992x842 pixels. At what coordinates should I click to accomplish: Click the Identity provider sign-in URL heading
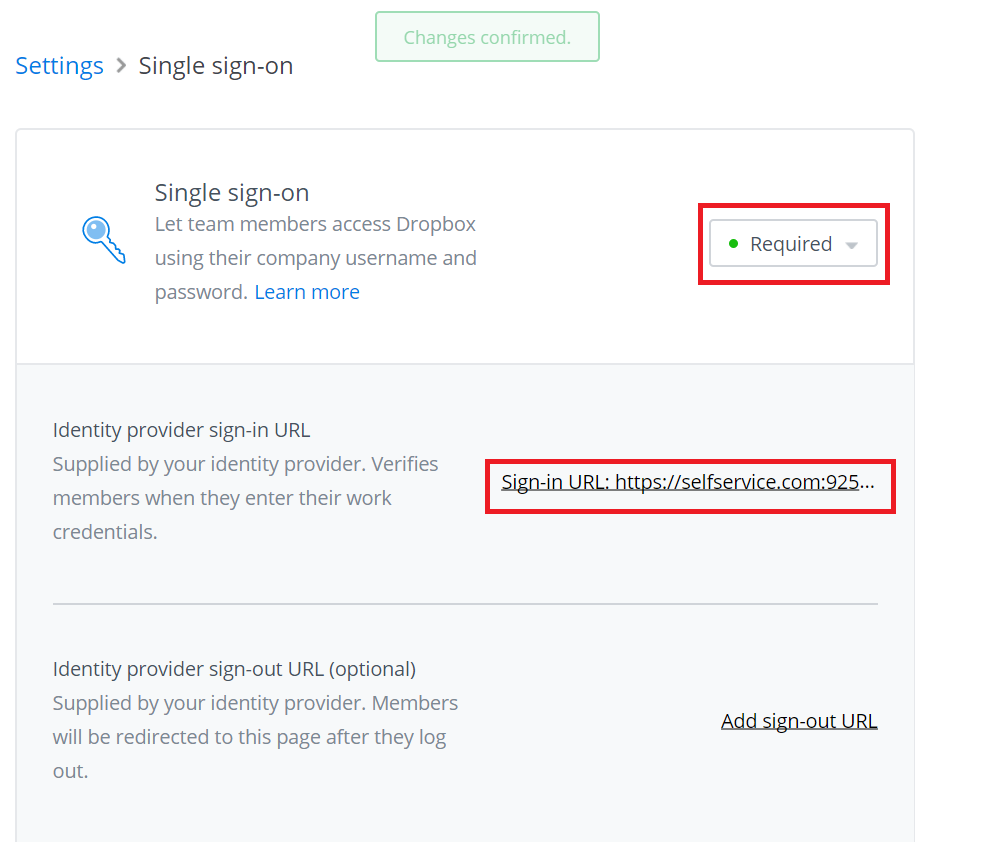click(x=182, y=430)
